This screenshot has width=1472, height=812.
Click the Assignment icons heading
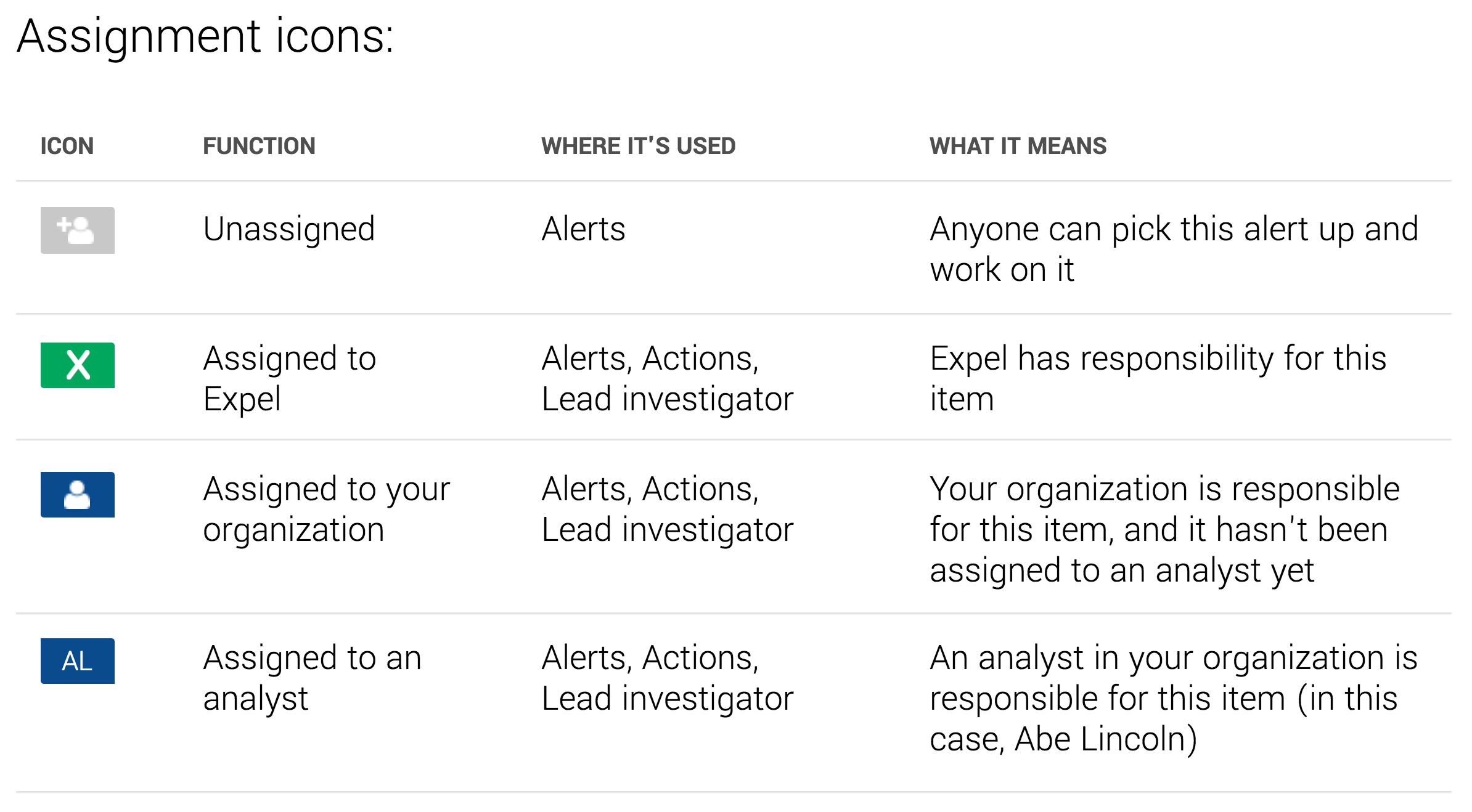tap(205, 37)
